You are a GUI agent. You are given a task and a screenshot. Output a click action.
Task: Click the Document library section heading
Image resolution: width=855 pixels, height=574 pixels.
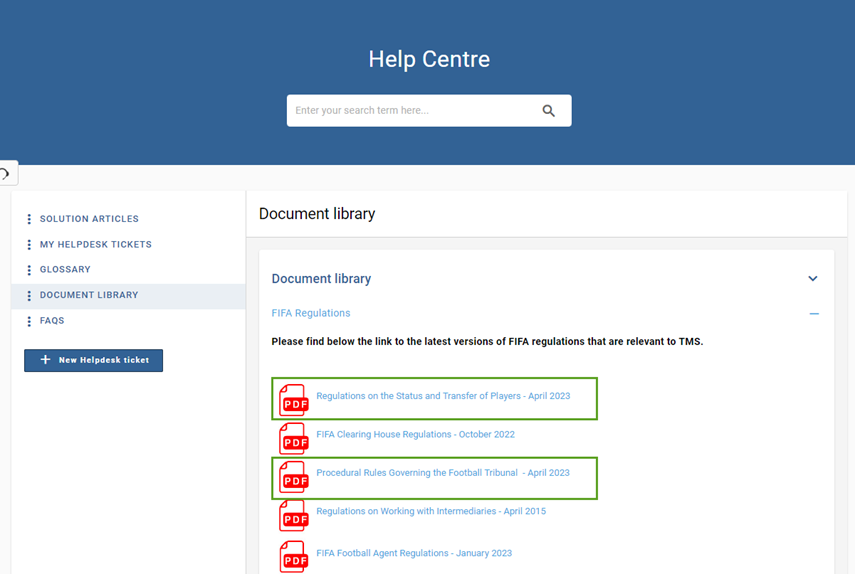click(321, 279)
